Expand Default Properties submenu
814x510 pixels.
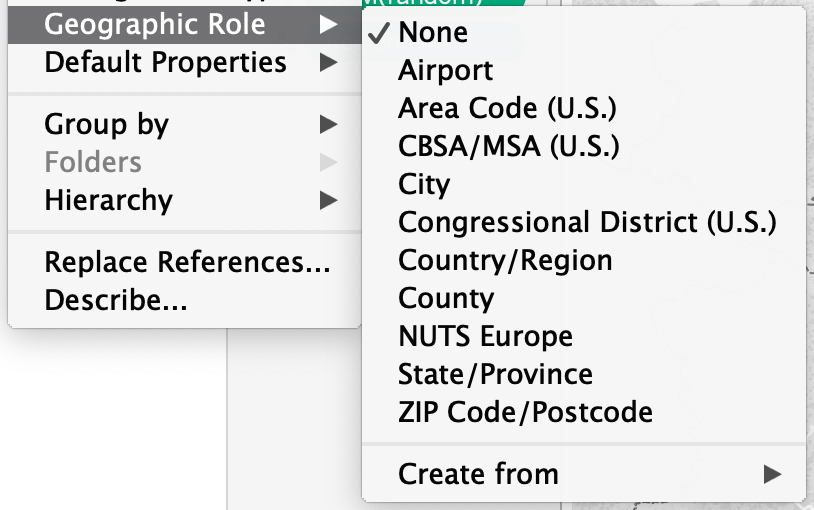[165, 62]
